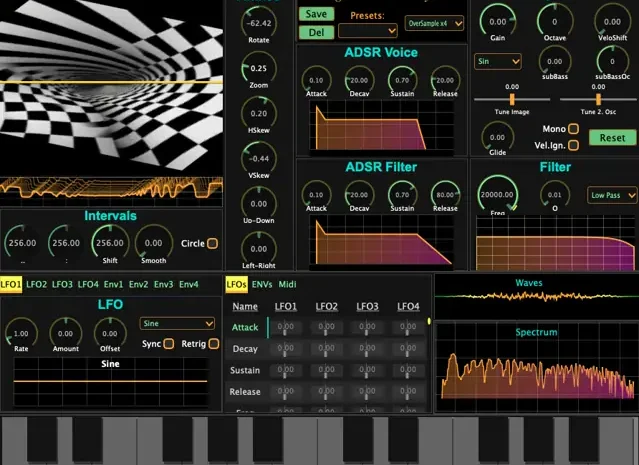Screen dimensions: 639x465
Task: Click the Sustain row LFO3 slider
Action: point(367,370)
